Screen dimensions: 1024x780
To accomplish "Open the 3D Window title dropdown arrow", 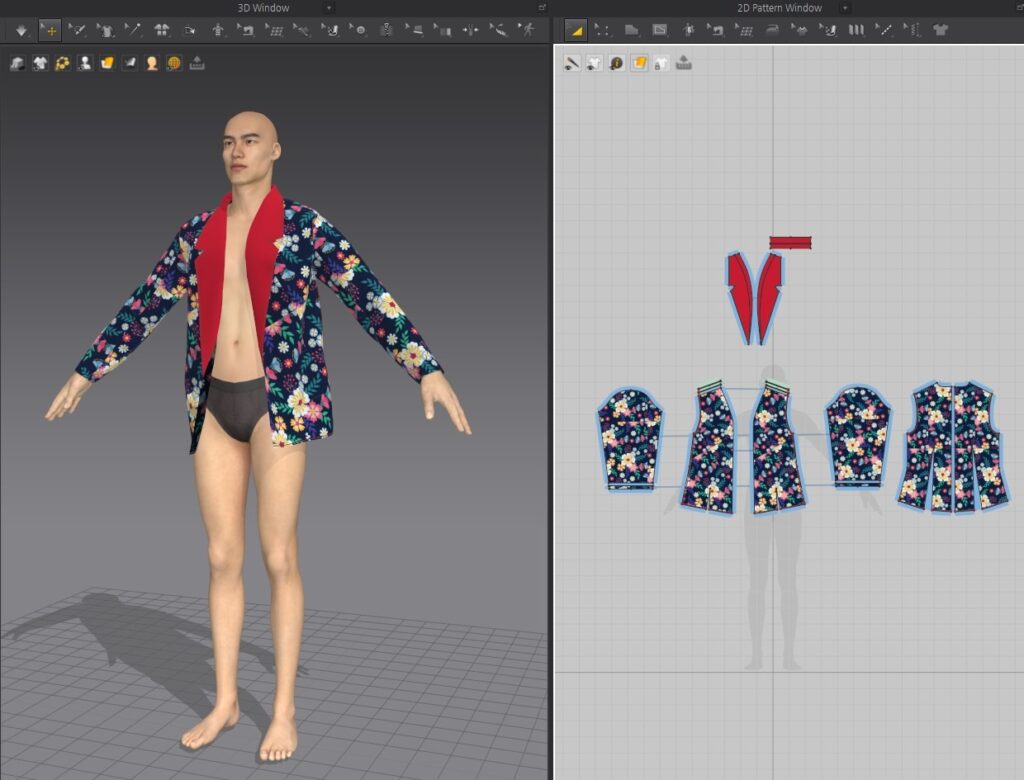I will pos(330,8).
